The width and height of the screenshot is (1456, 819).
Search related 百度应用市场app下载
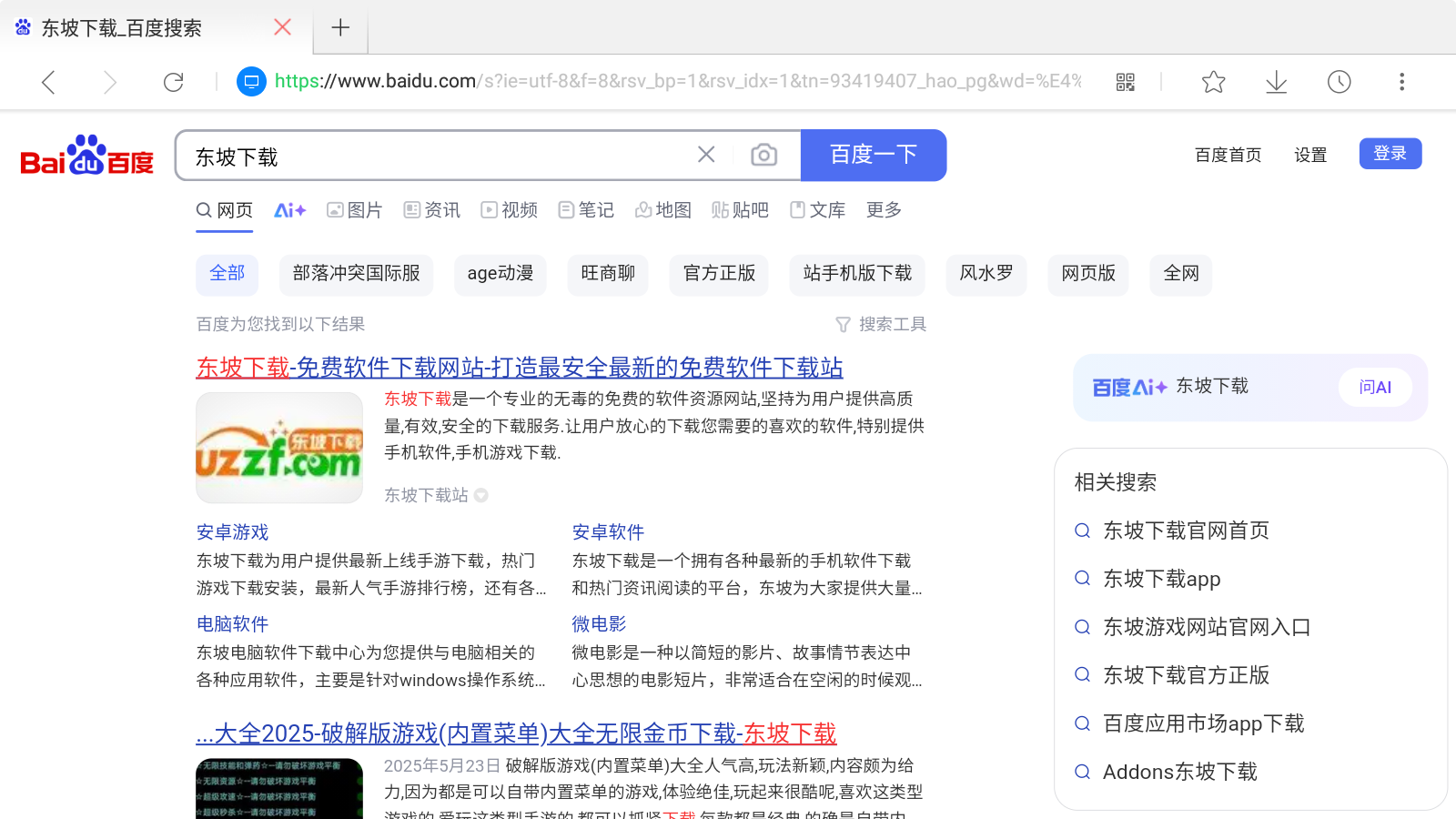1203,723
